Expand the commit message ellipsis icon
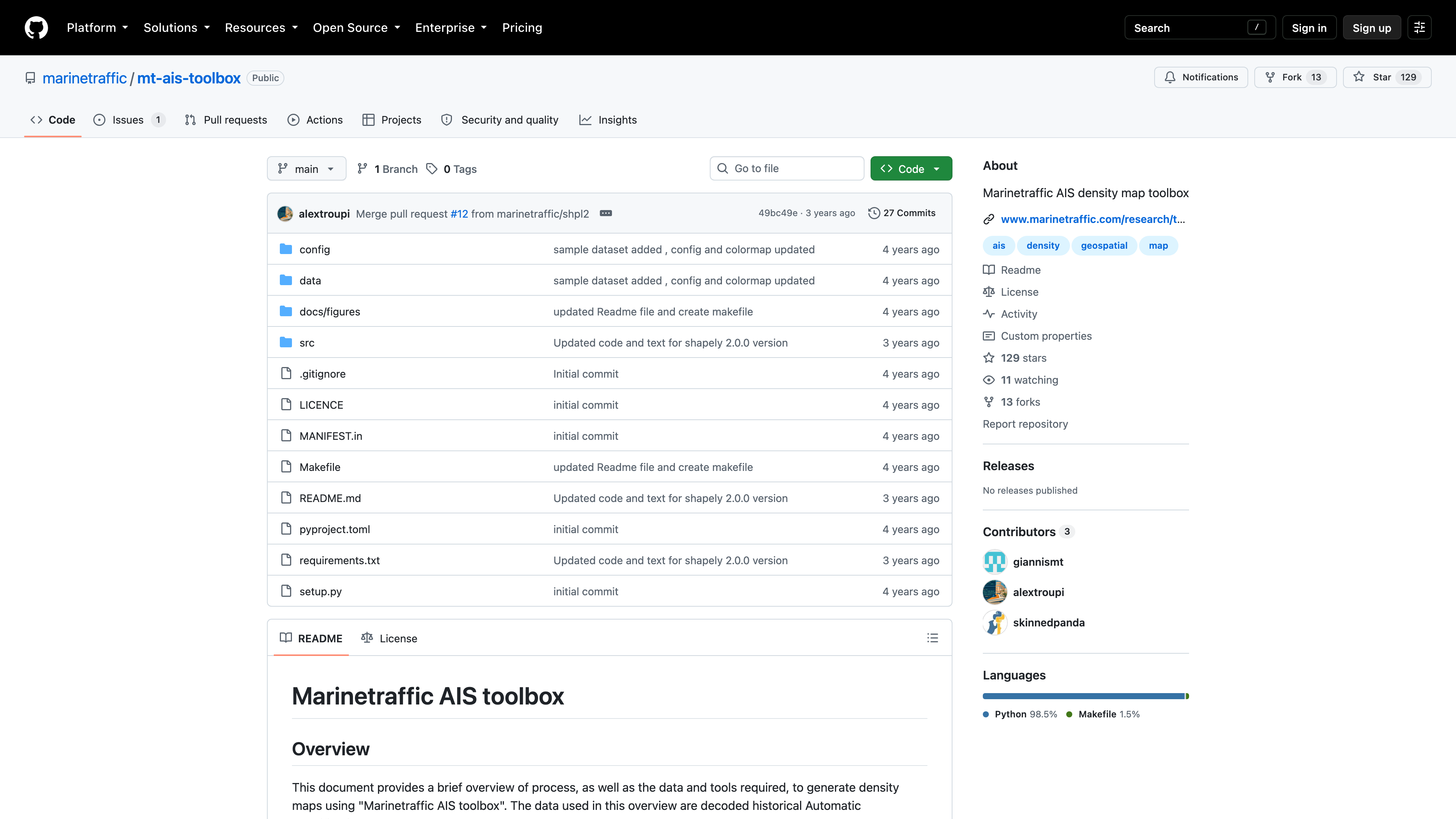1456x819 pixels. pos(606,213)
